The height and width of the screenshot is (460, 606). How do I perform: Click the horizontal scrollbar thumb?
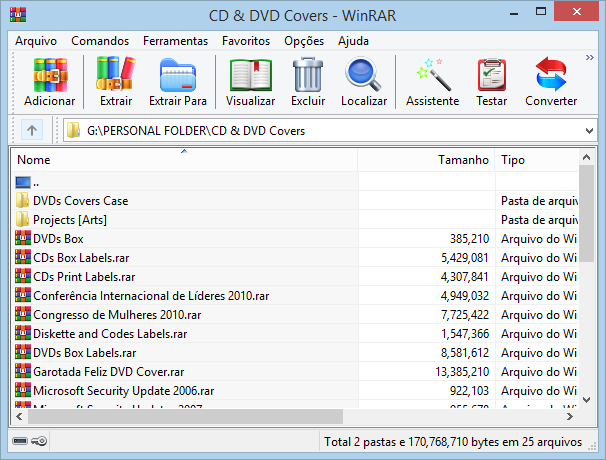pos(185,416)
